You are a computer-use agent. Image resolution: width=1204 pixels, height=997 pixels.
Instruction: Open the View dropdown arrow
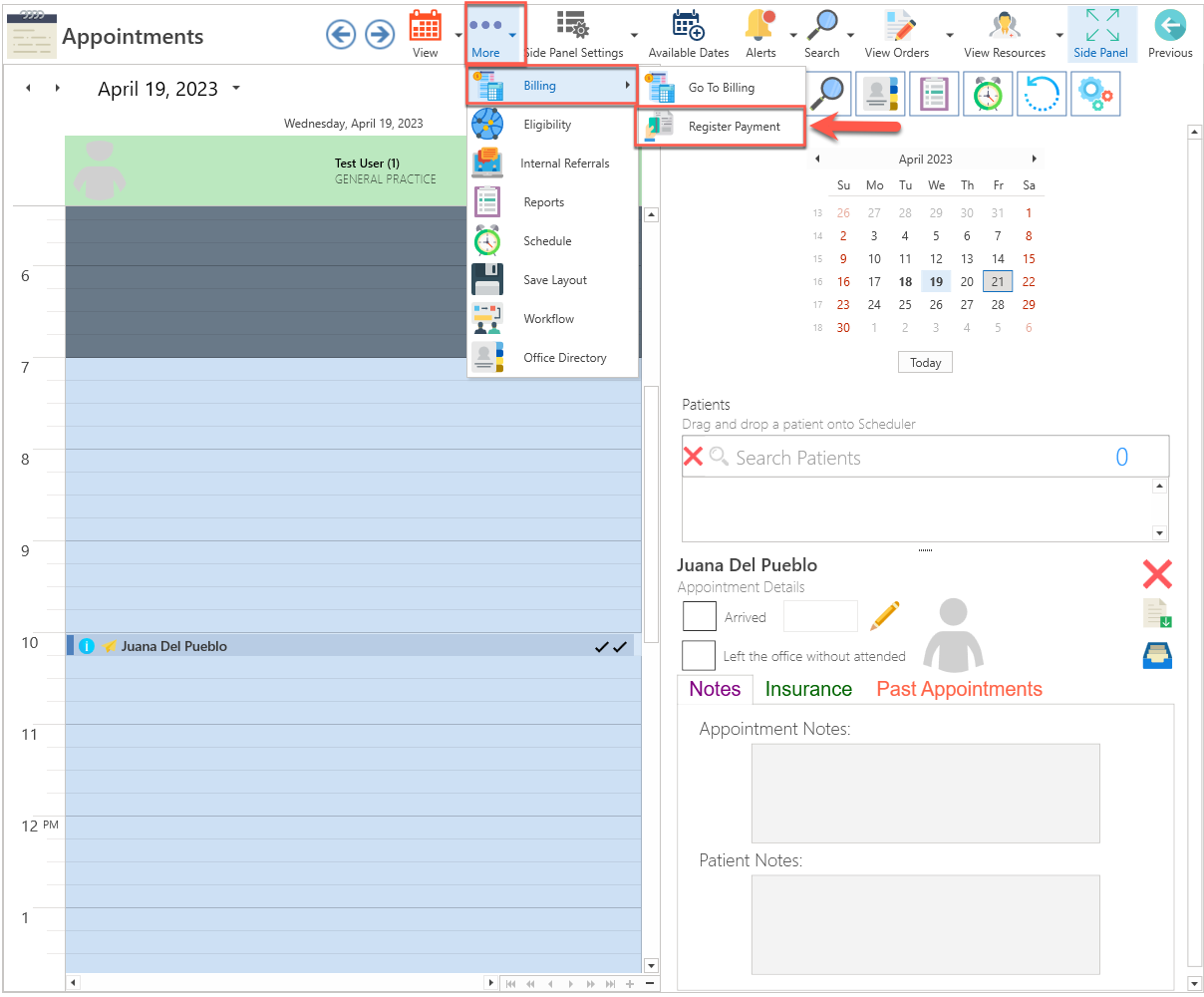click(x=458, y=36)
